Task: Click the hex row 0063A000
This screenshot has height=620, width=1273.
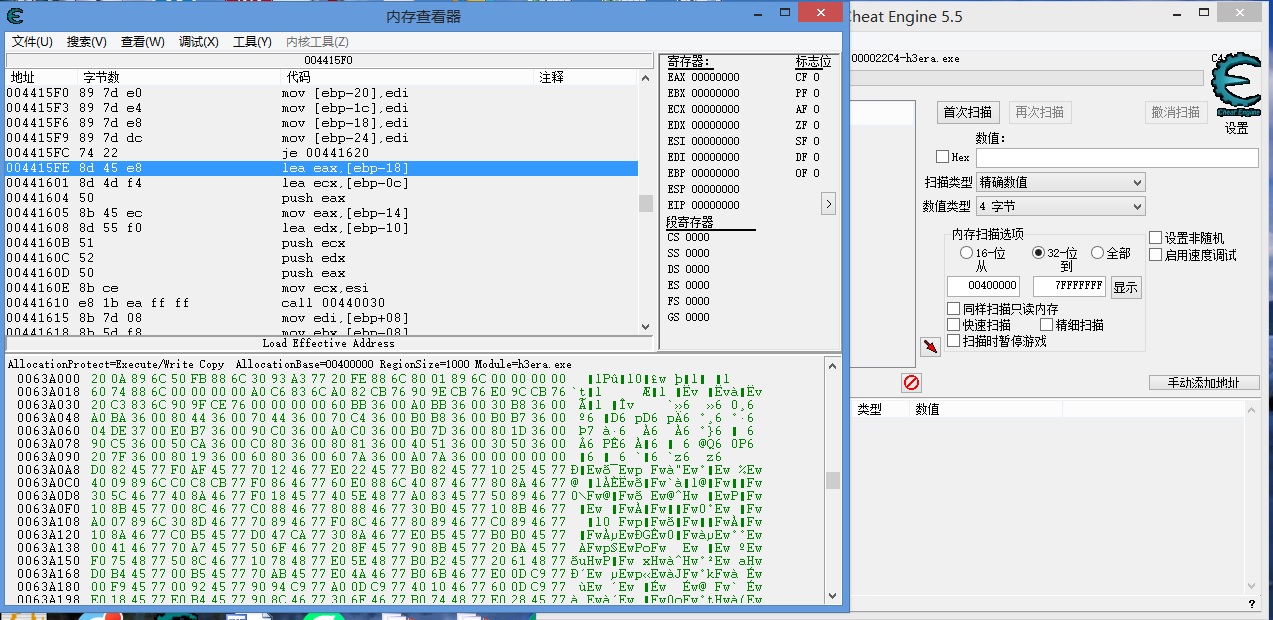Action: [x=415, y=379]
